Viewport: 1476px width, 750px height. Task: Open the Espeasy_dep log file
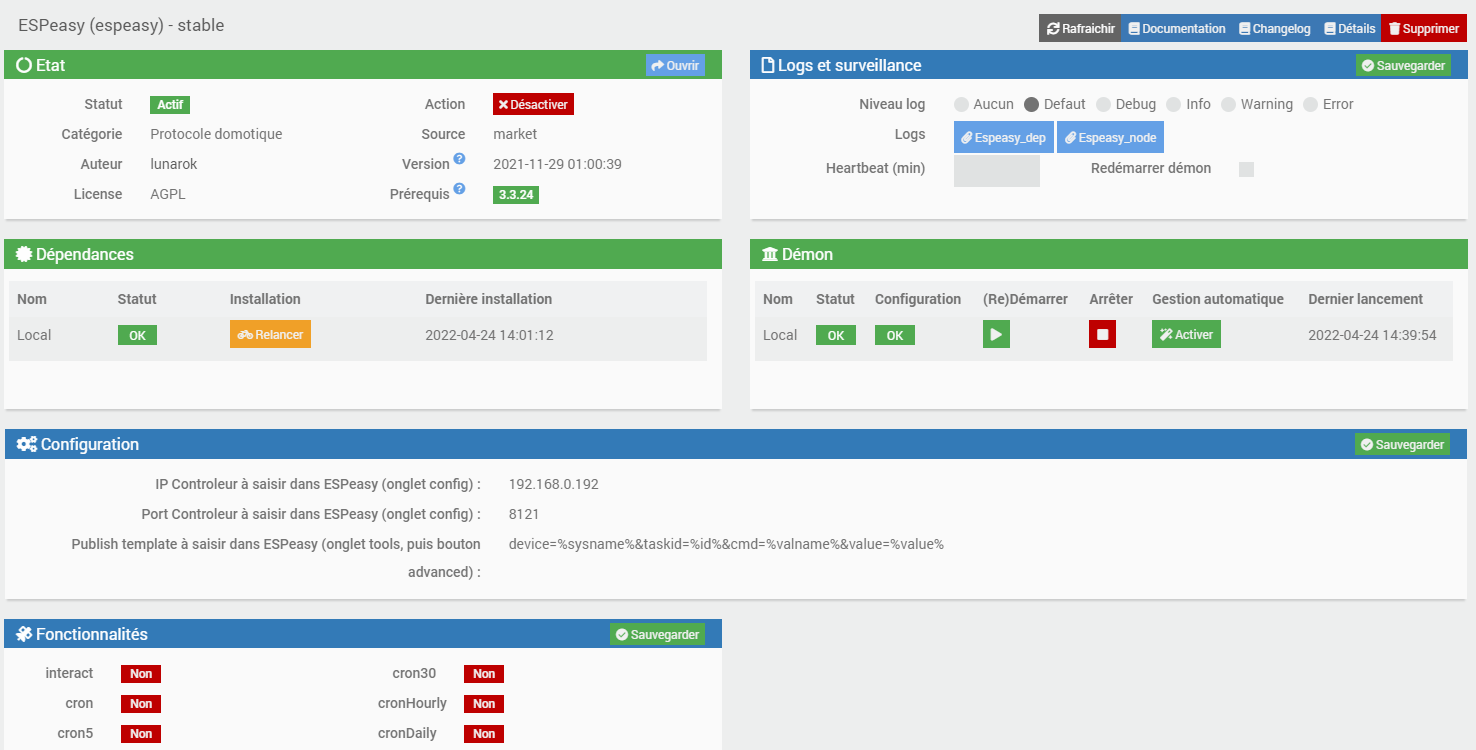(x=1003, y=138)
